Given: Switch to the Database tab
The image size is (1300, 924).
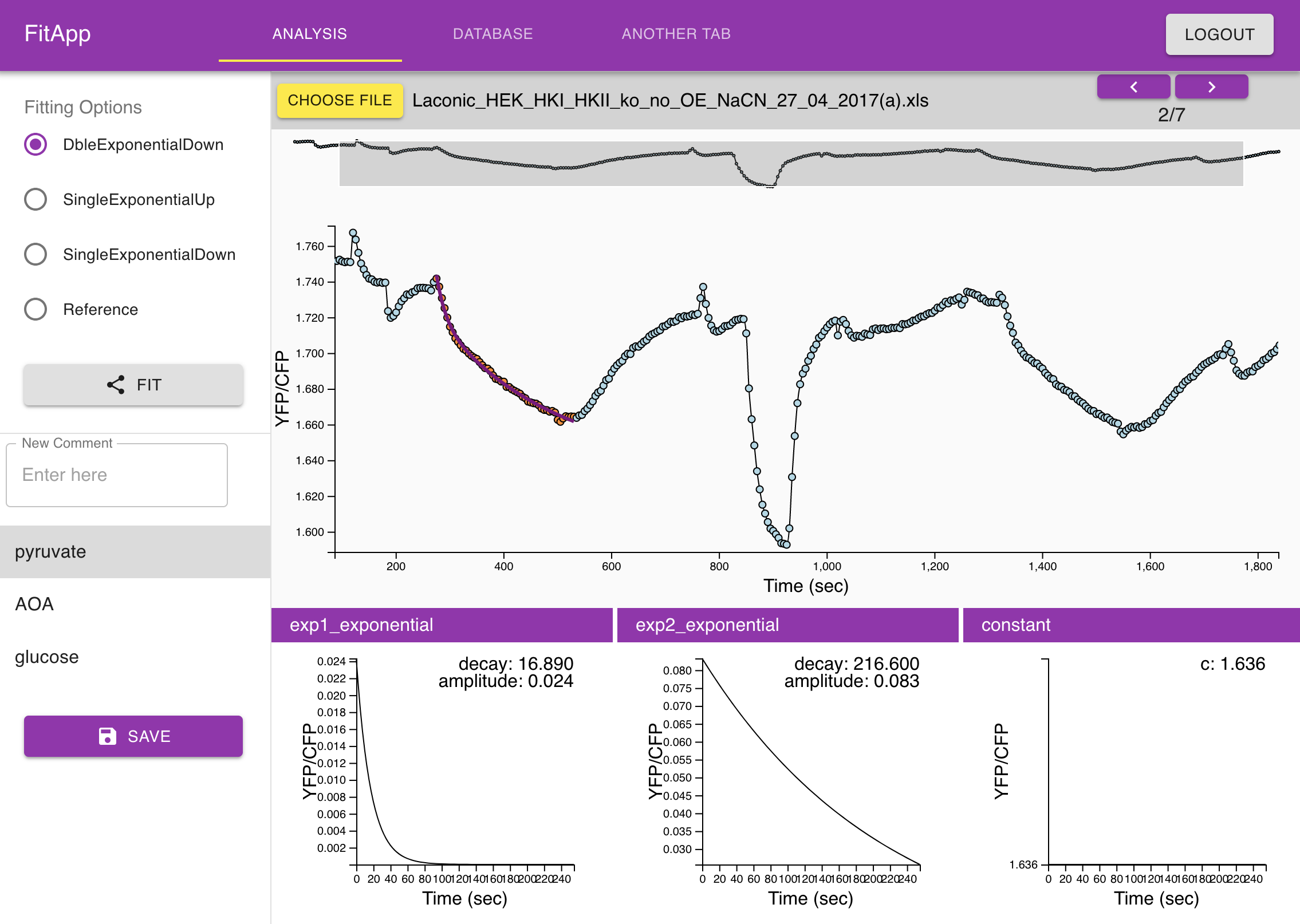Looking at the screenshot, I should point(493,34).
